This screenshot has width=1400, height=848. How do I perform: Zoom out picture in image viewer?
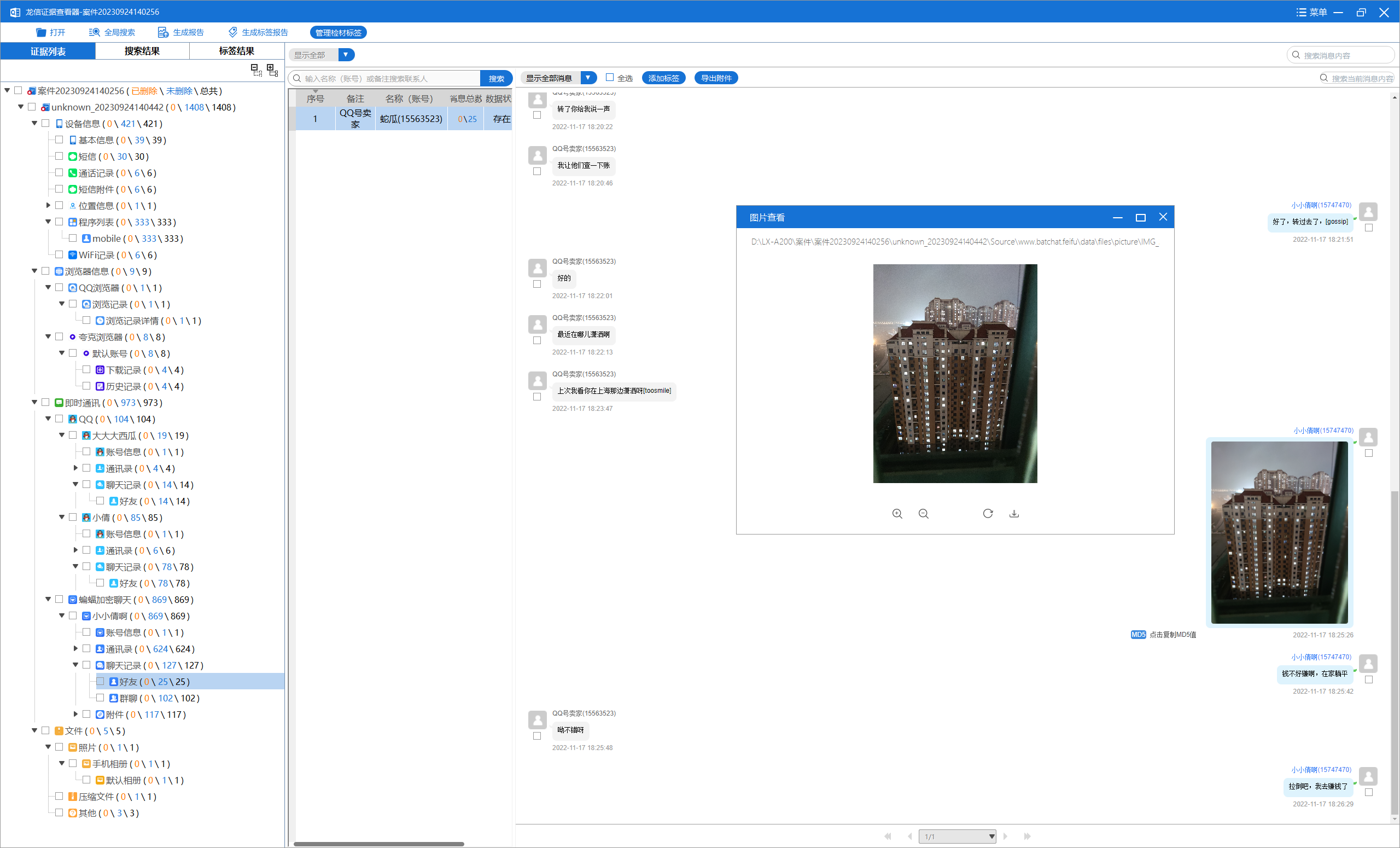coord(923,514)
